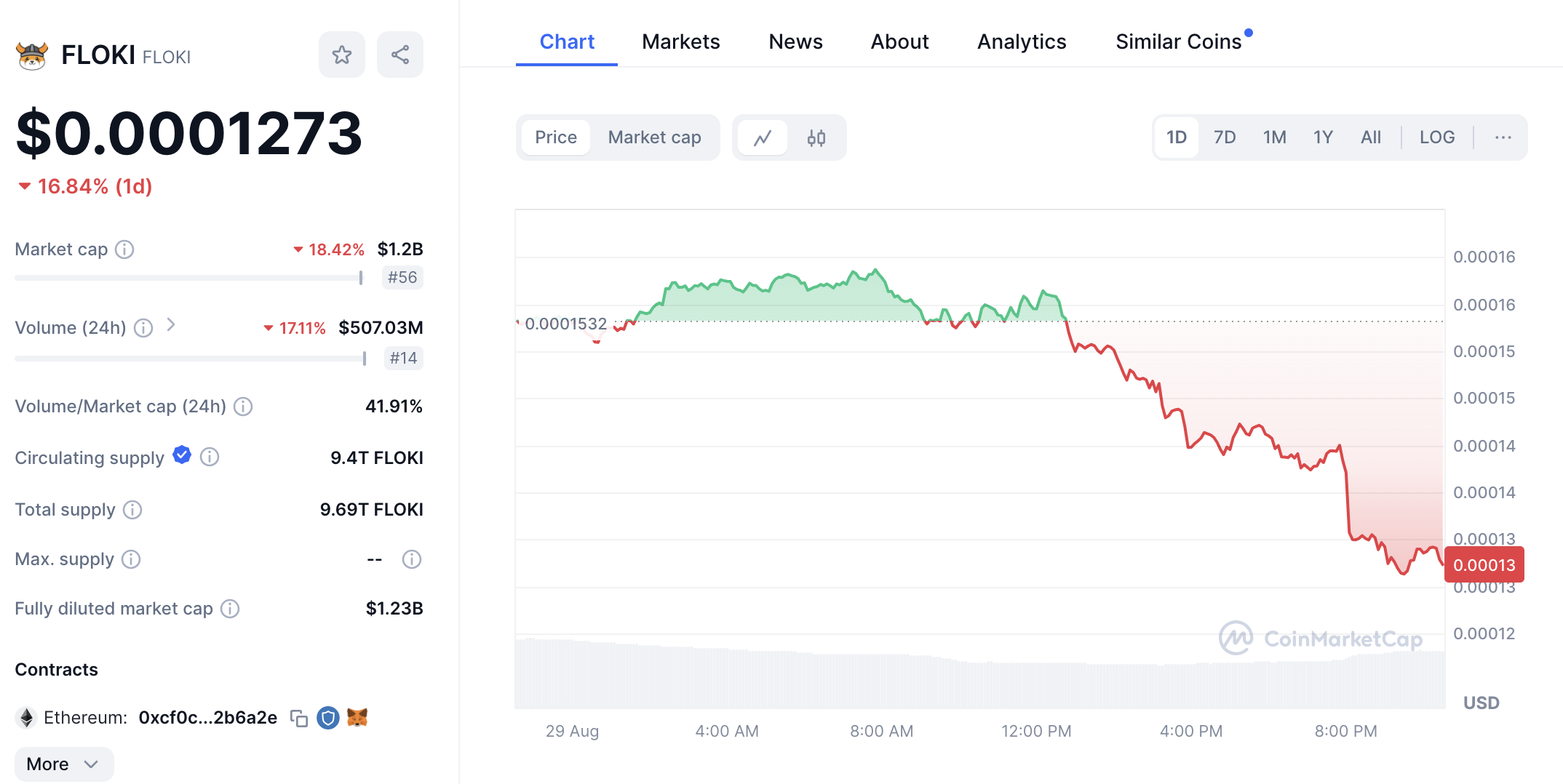Click the red 0.00013 current price label
The image size is (1563, 784).
tap(1484, 565)
